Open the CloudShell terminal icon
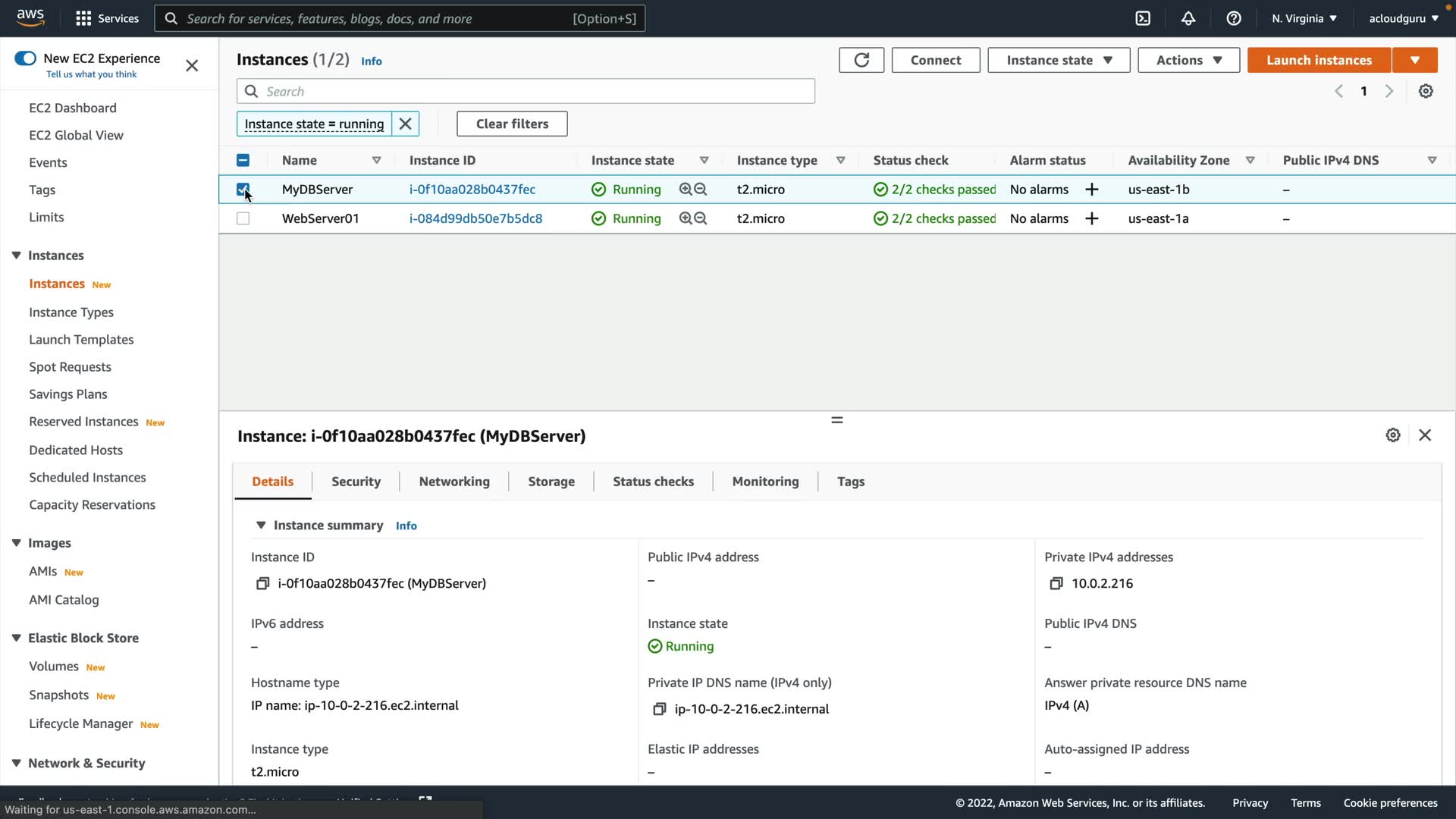This screenshot has height=819, width=1456. point(1143,18)
